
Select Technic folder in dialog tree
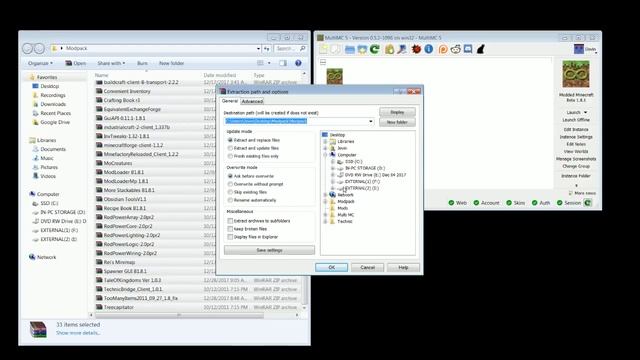344,222
